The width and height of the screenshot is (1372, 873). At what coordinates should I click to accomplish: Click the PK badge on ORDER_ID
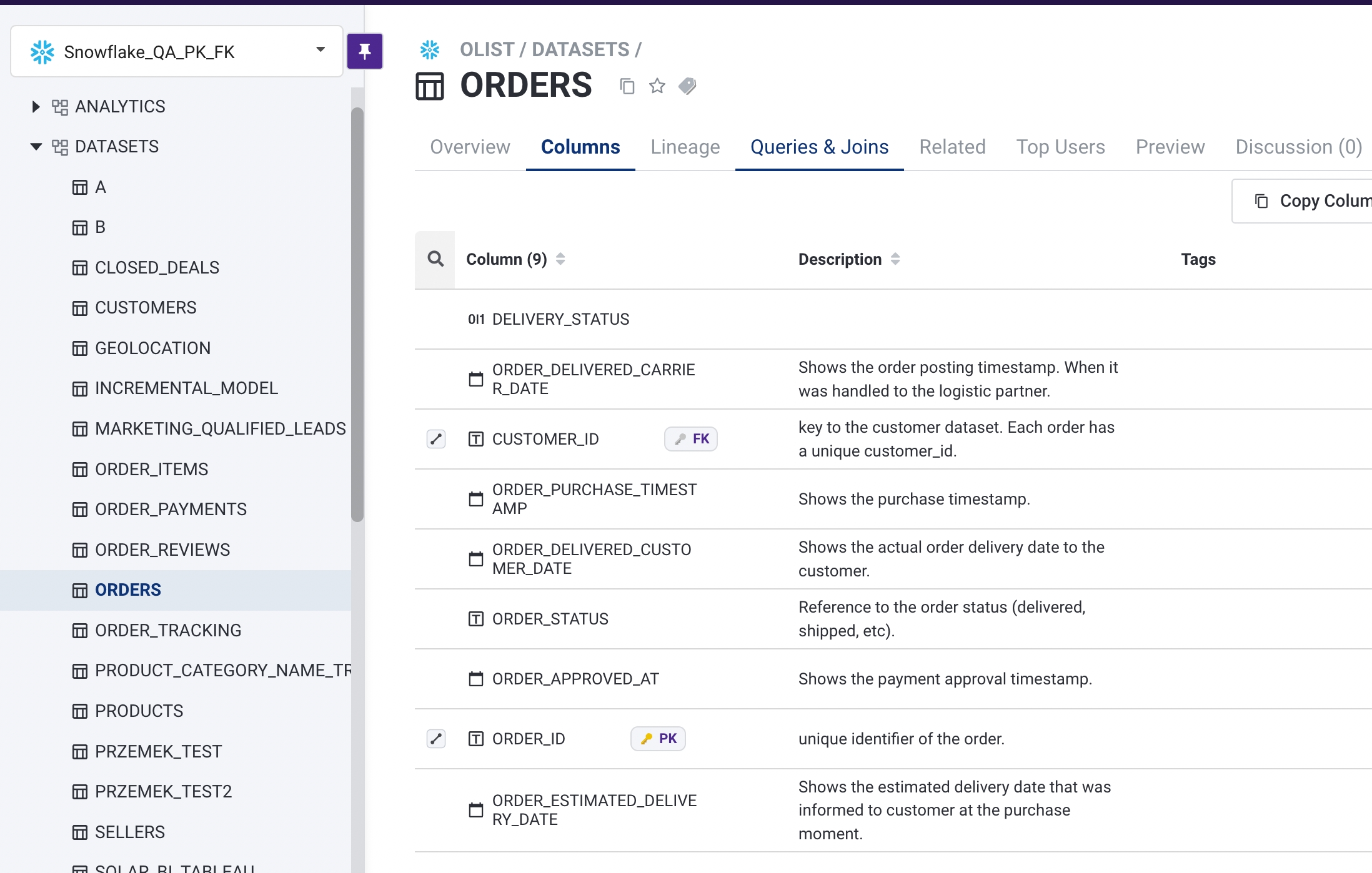[658, 739]
